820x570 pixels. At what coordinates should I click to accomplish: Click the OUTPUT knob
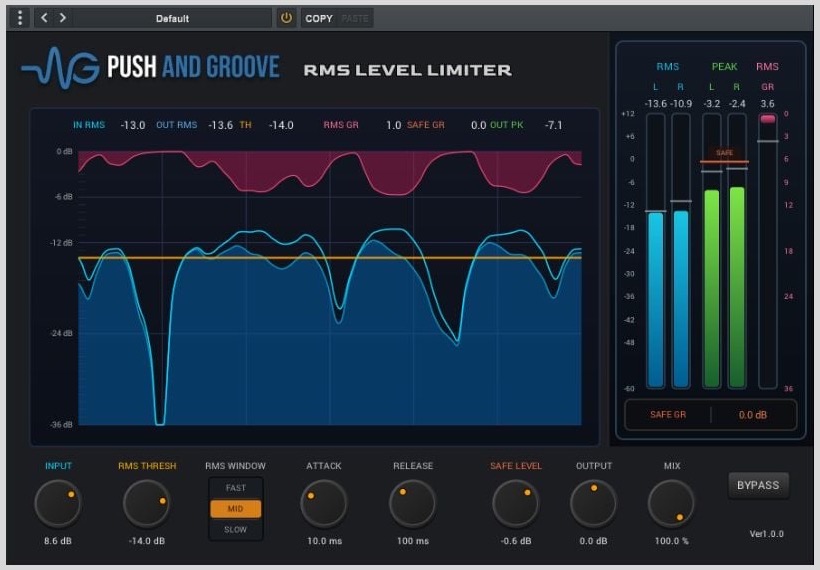593,504
